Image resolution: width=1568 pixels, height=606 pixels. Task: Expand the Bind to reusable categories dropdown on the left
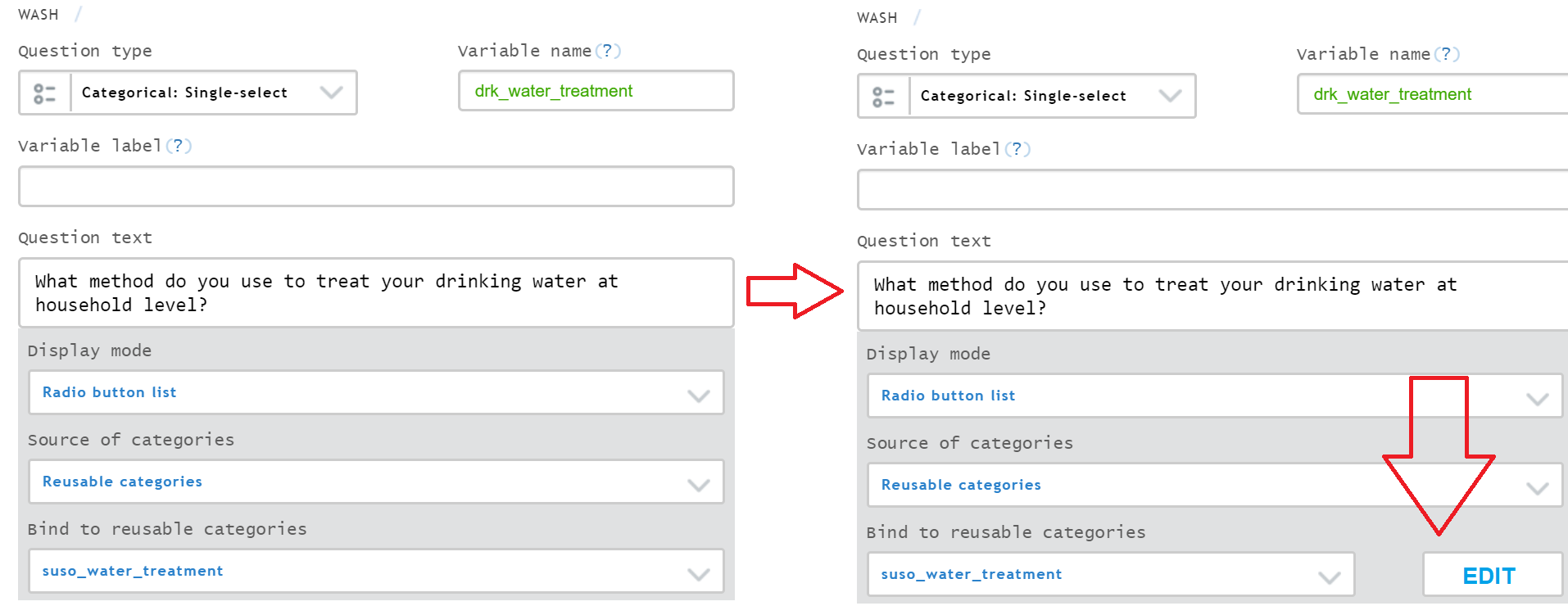(698, 571)
